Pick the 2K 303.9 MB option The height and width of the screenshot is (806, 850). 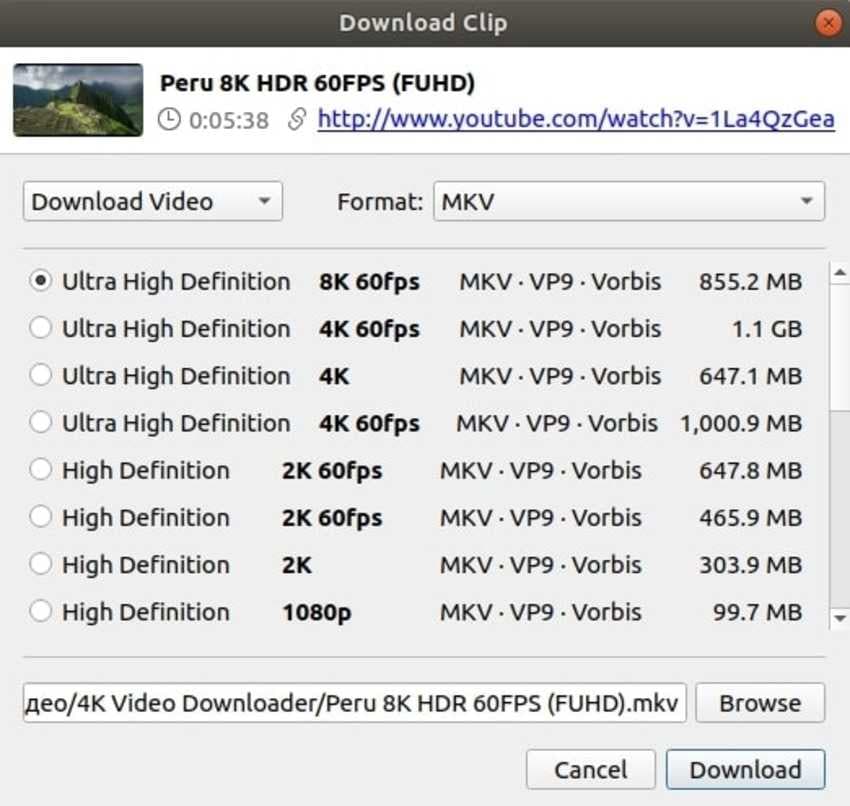click(x=40, y=565)
